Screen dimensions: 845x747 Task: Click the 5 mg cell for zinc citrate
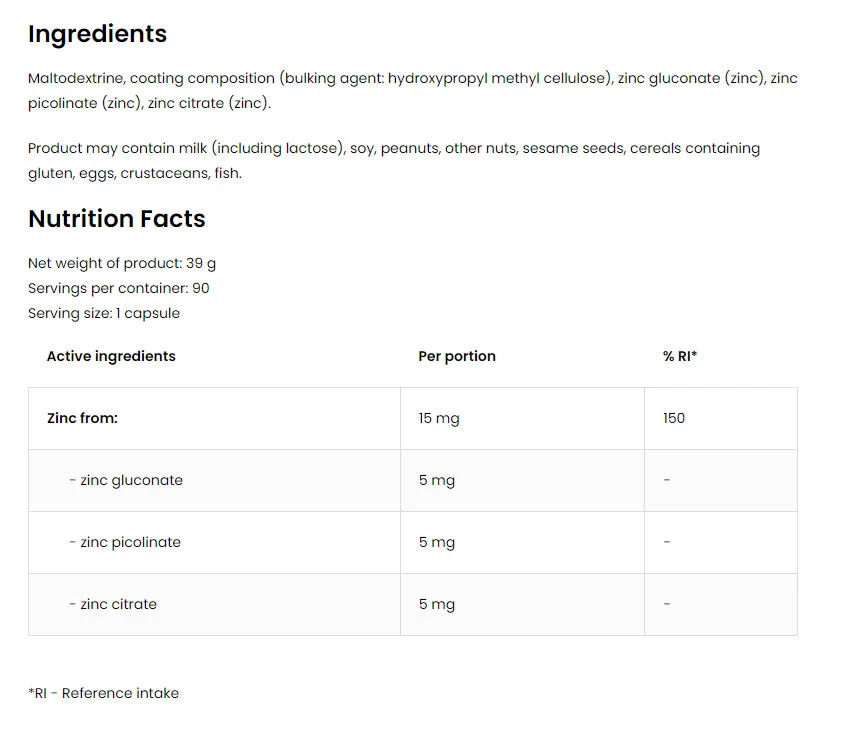pos(437,604)
